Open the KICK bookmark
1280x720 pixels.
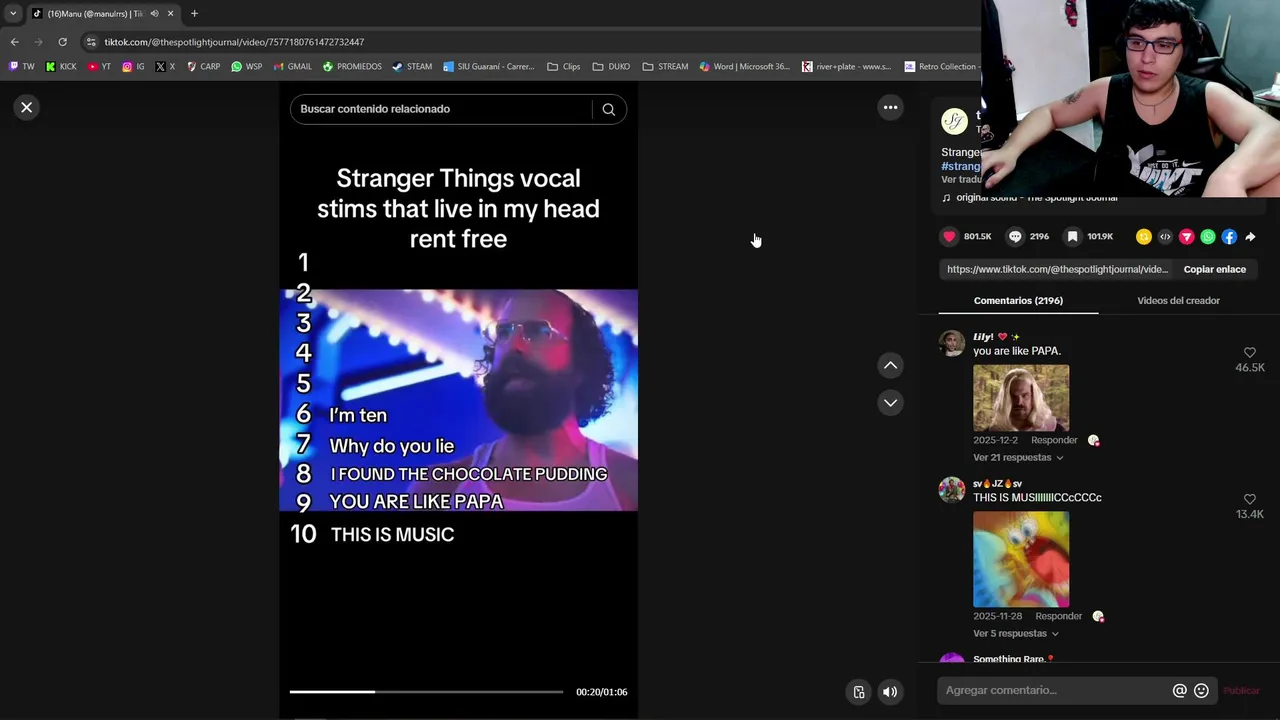[61, 67]
